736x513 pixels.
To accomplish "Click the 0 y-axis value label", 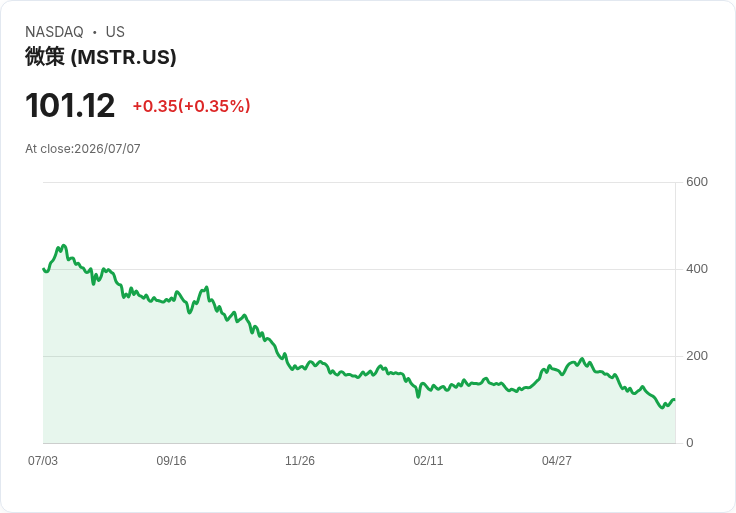I will (690, 443).
